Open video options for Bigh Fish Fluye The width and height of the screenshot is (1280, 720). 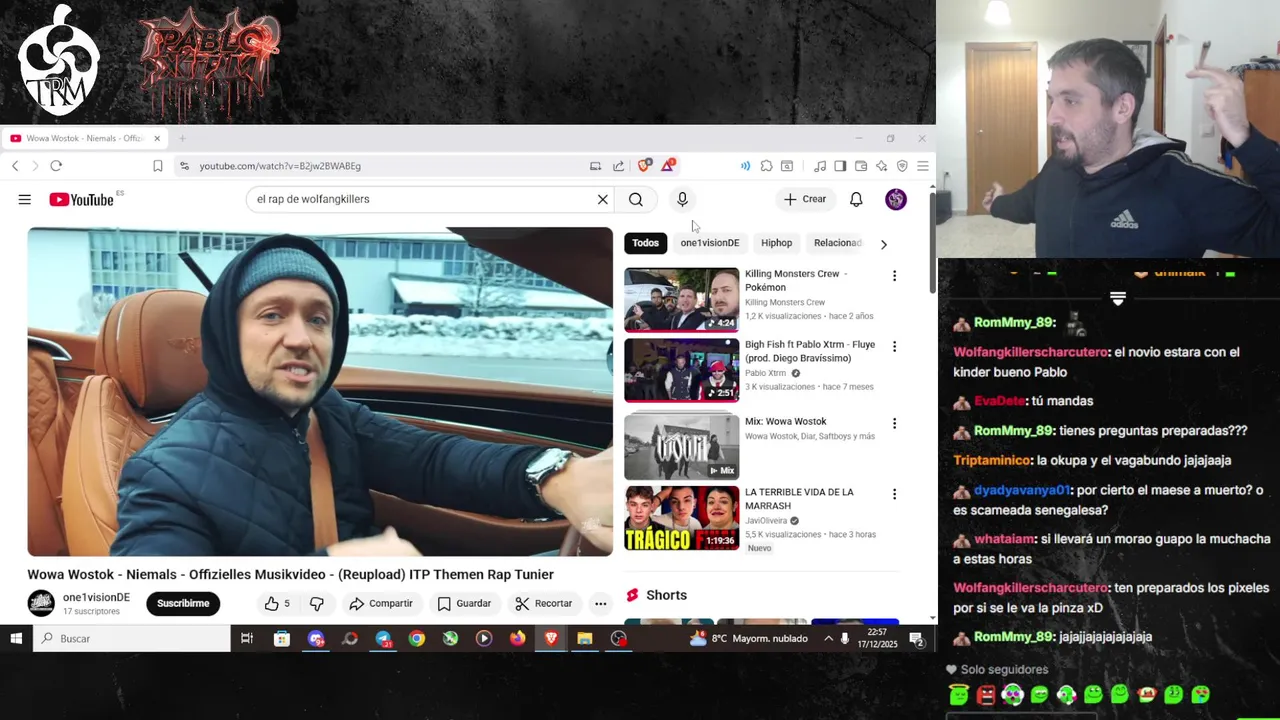894,347
